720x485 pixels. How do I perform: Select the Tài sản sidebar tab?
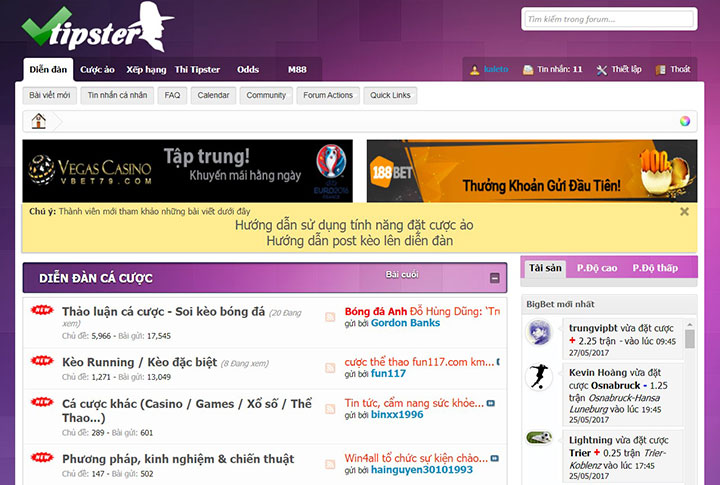pos(545,268)
